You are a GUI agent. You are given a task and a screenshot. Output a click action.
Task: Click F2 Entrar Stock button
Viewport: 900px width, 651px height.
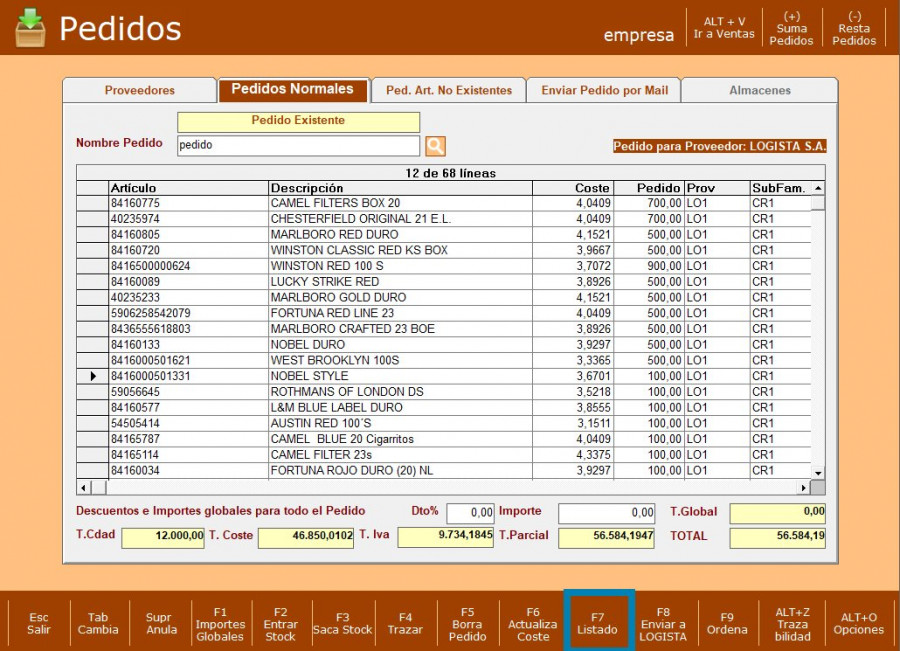coord(280,623)
